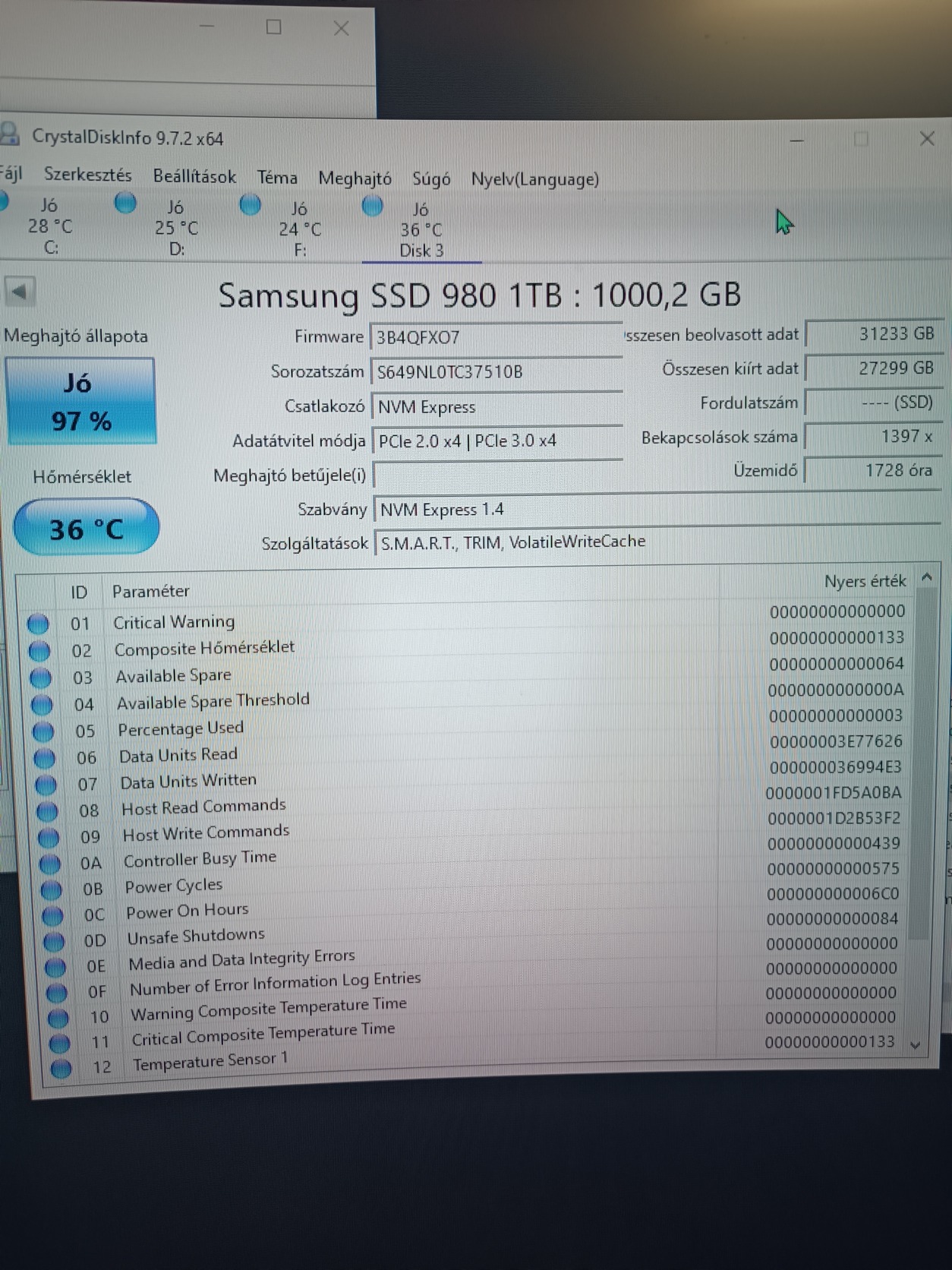
Task: Click raw value 000000000006C0
Action: click(x=833, y=894)
